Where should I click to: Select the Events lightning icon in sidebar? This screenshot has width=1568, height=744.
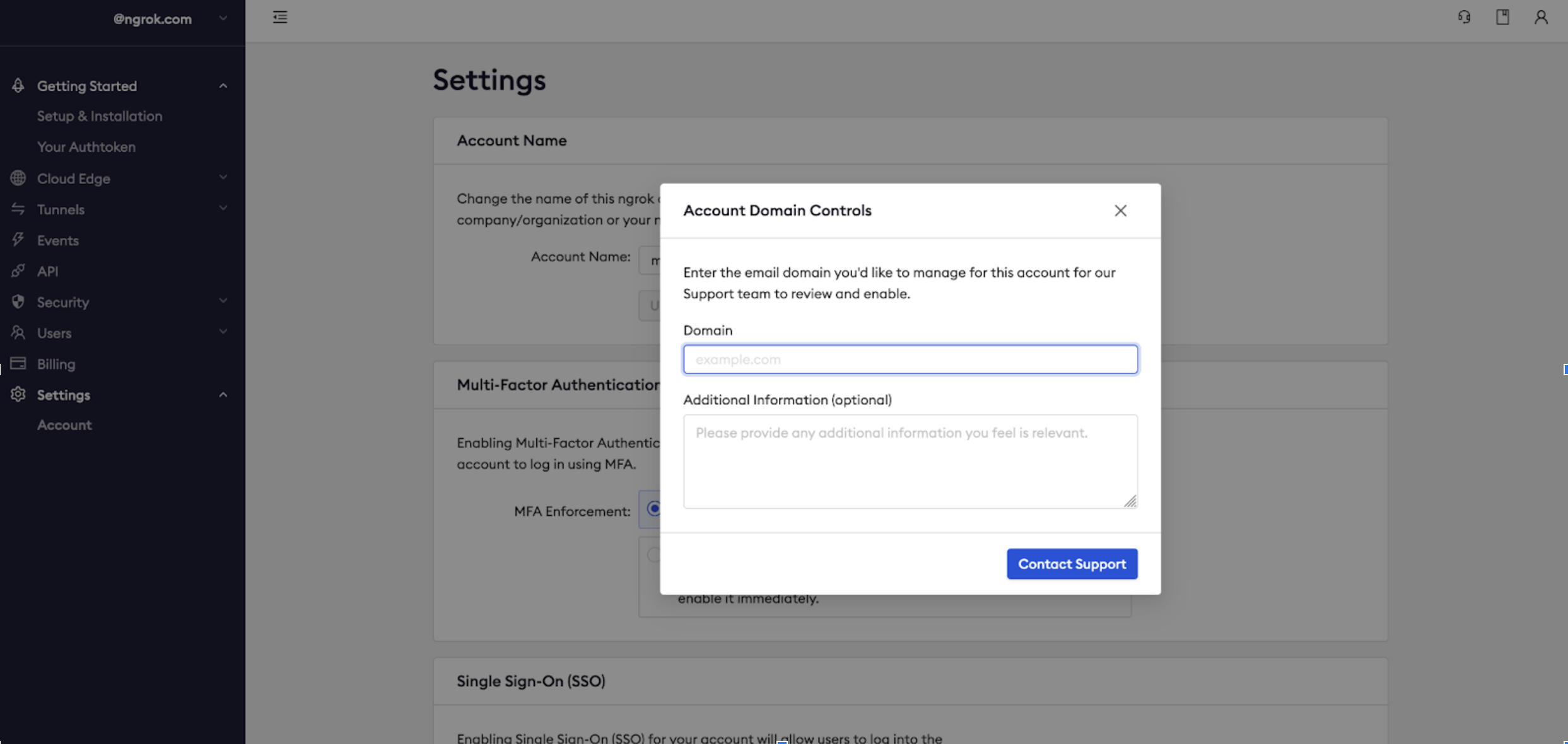[18, 240]
